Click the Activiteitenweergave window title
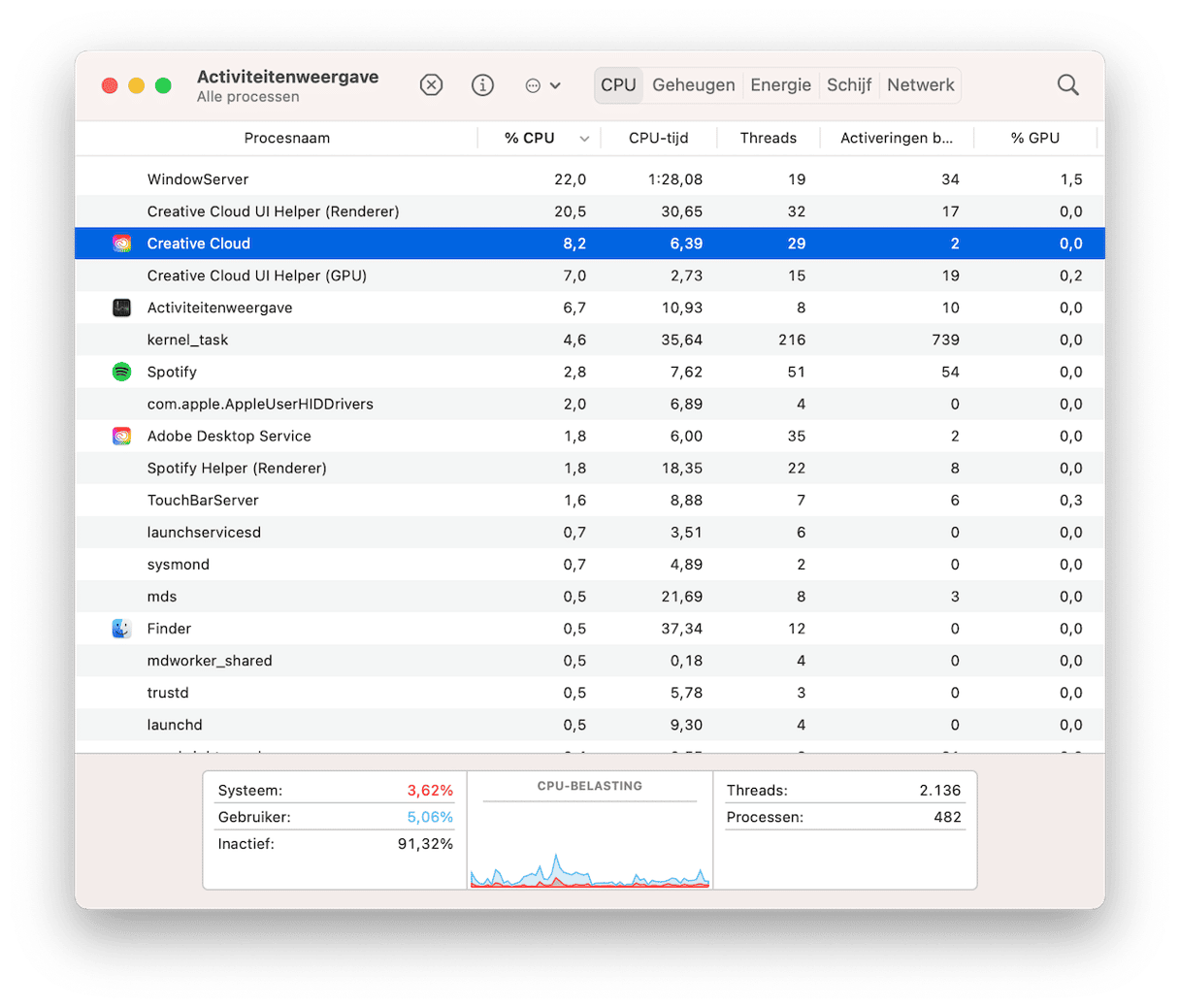Image resolution: width=1180 pixels, height=1008 pixels. [x=287, y=77]
